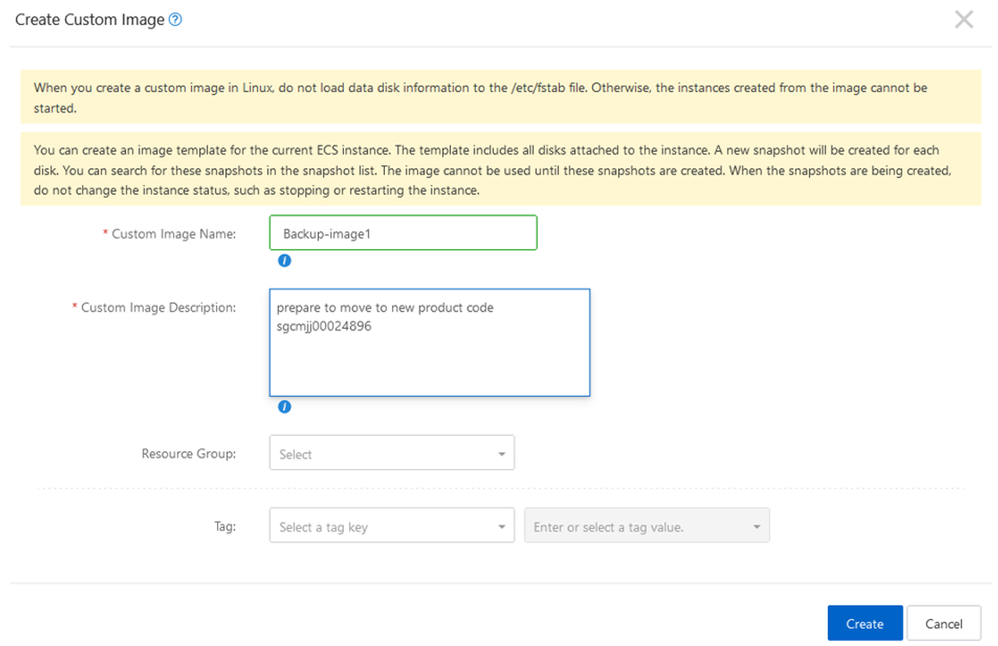The width and height of the screenshot is (998, 646).
Task: Open the Resource Group dropdown
Action: tap(391, 454)
